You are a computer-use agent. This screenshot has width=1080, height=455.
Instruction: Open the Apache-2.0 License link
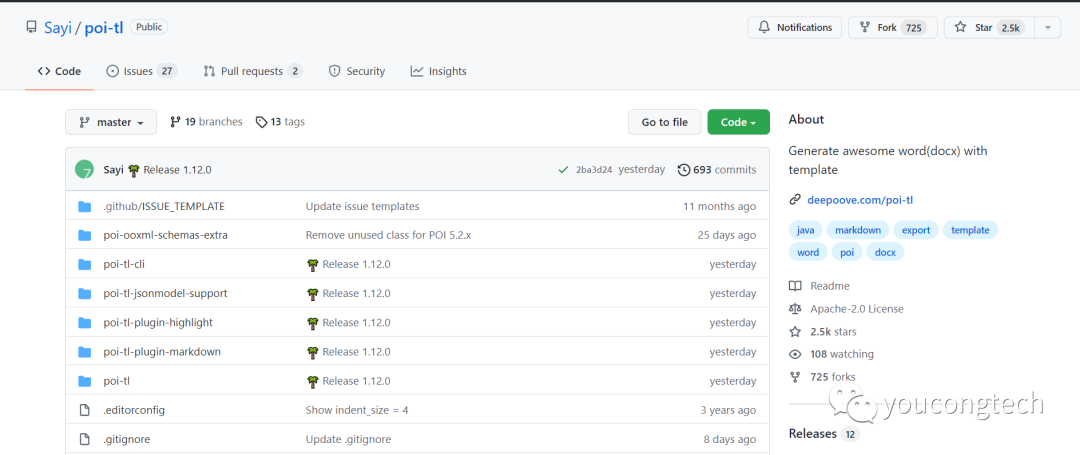click(x=857, y=308)
